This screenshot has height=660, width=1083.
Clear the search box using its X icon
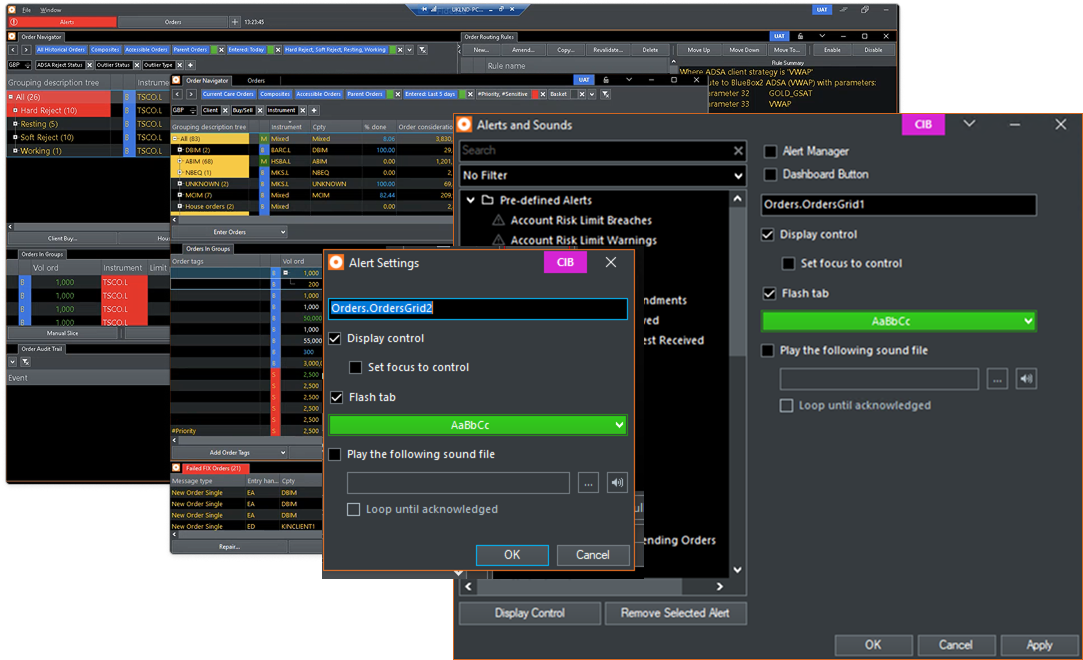pyautogui.click(x=738, y=151)
